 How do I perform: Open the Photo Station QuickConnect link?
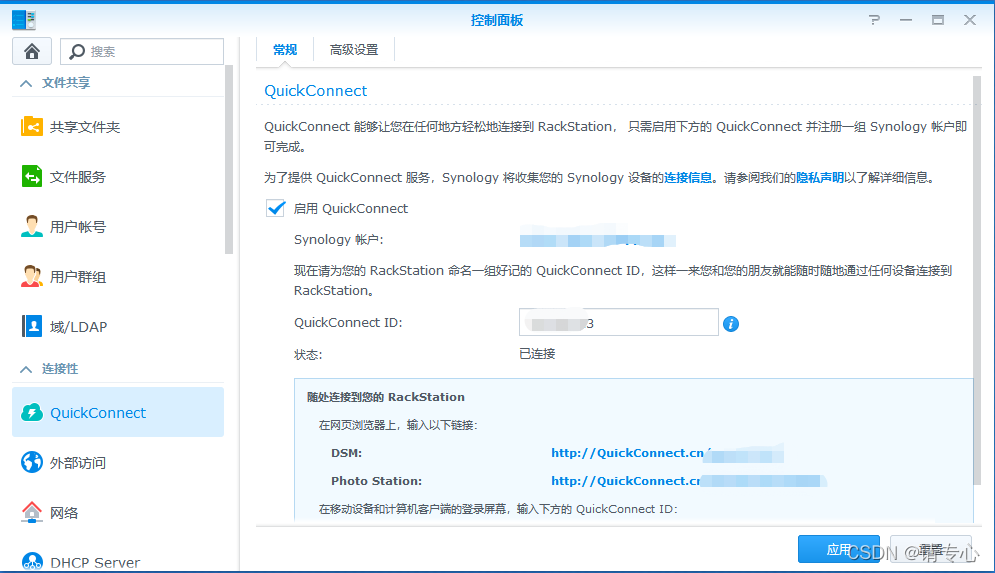pyautogui.click(x=689, y=481)
